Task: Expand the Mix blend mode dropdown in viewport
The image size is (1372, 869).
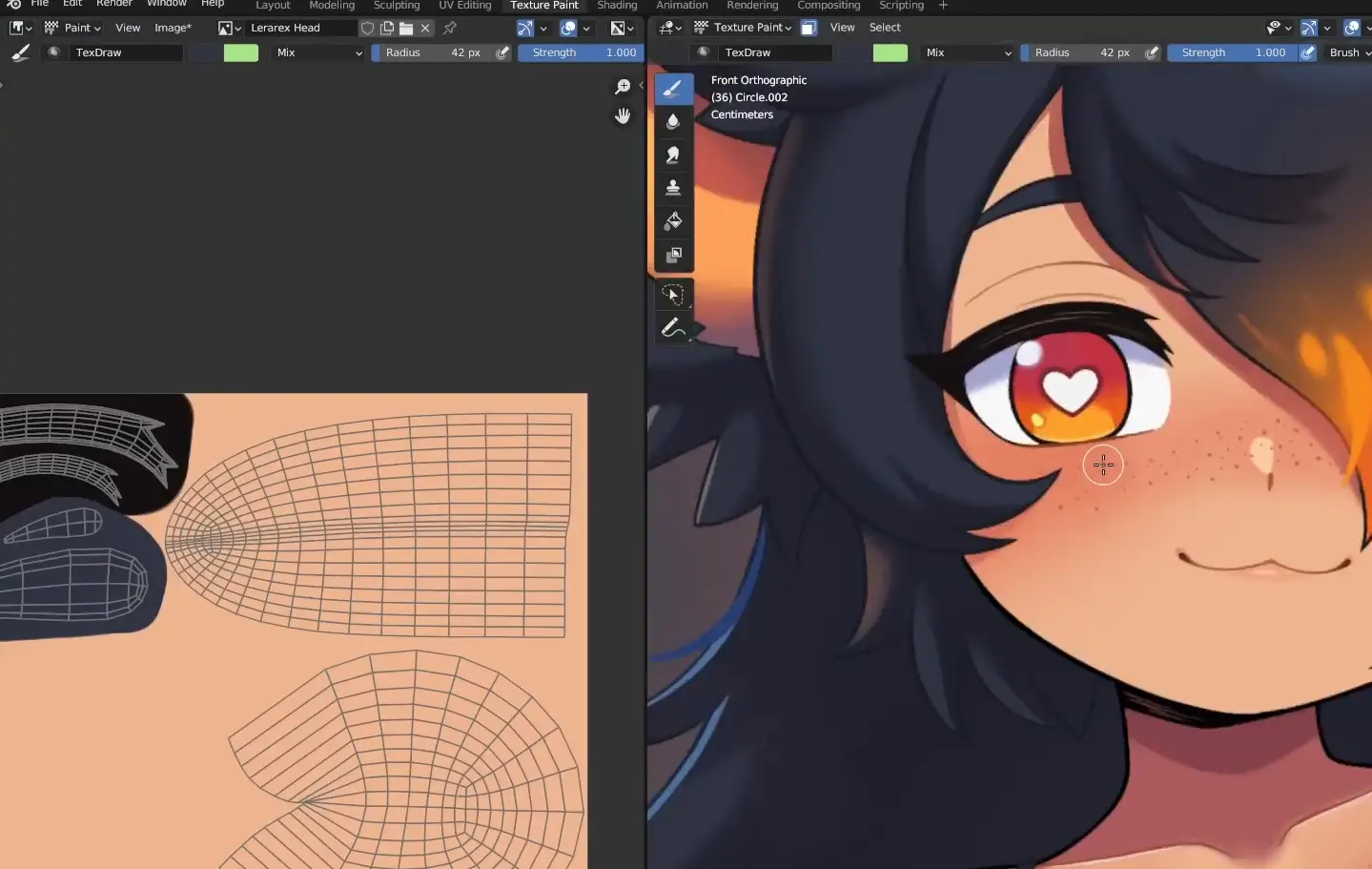Action: [968, 53]
